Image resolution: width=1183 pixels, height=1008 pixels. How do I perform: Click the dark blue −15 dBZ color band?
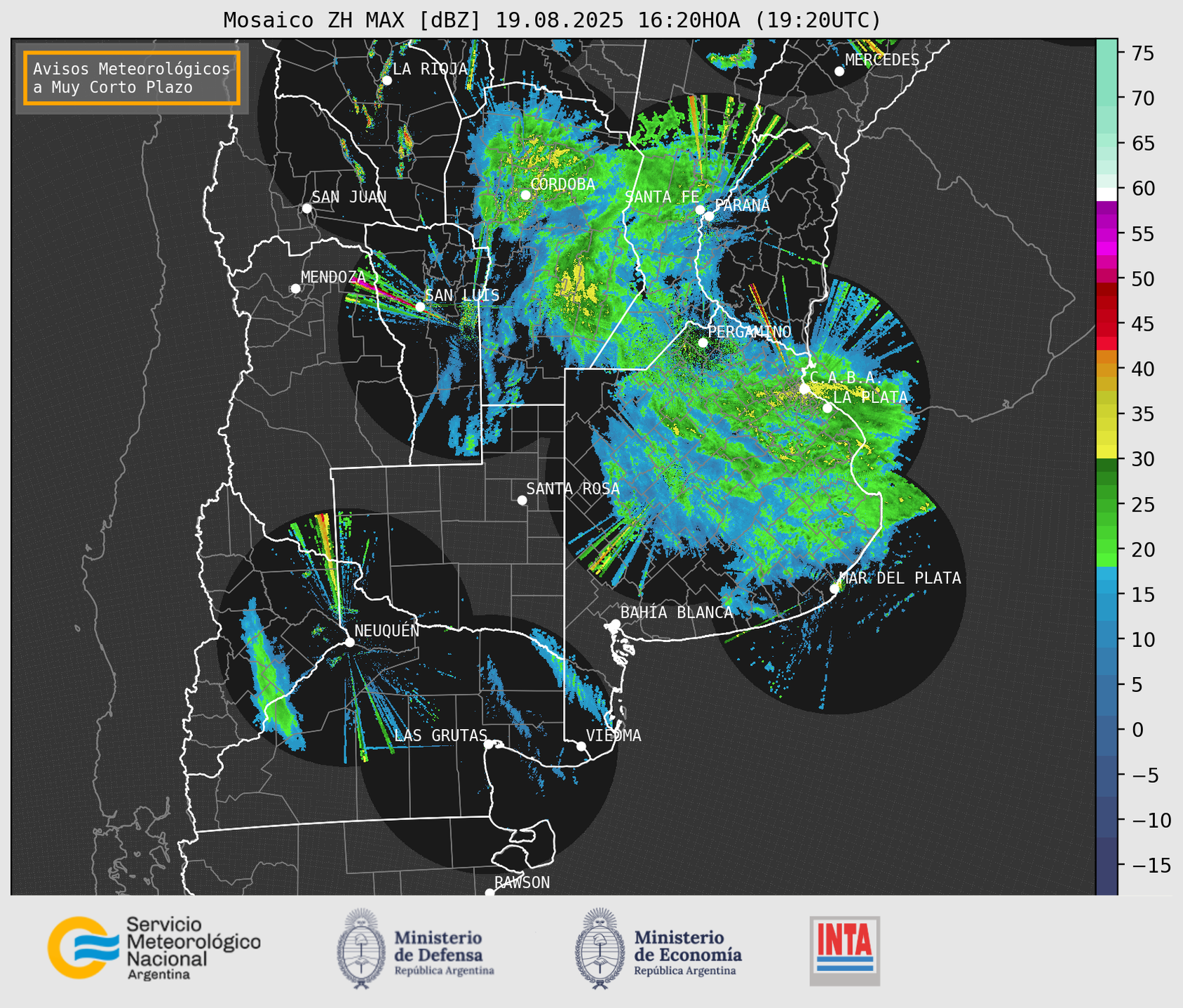1107,866
